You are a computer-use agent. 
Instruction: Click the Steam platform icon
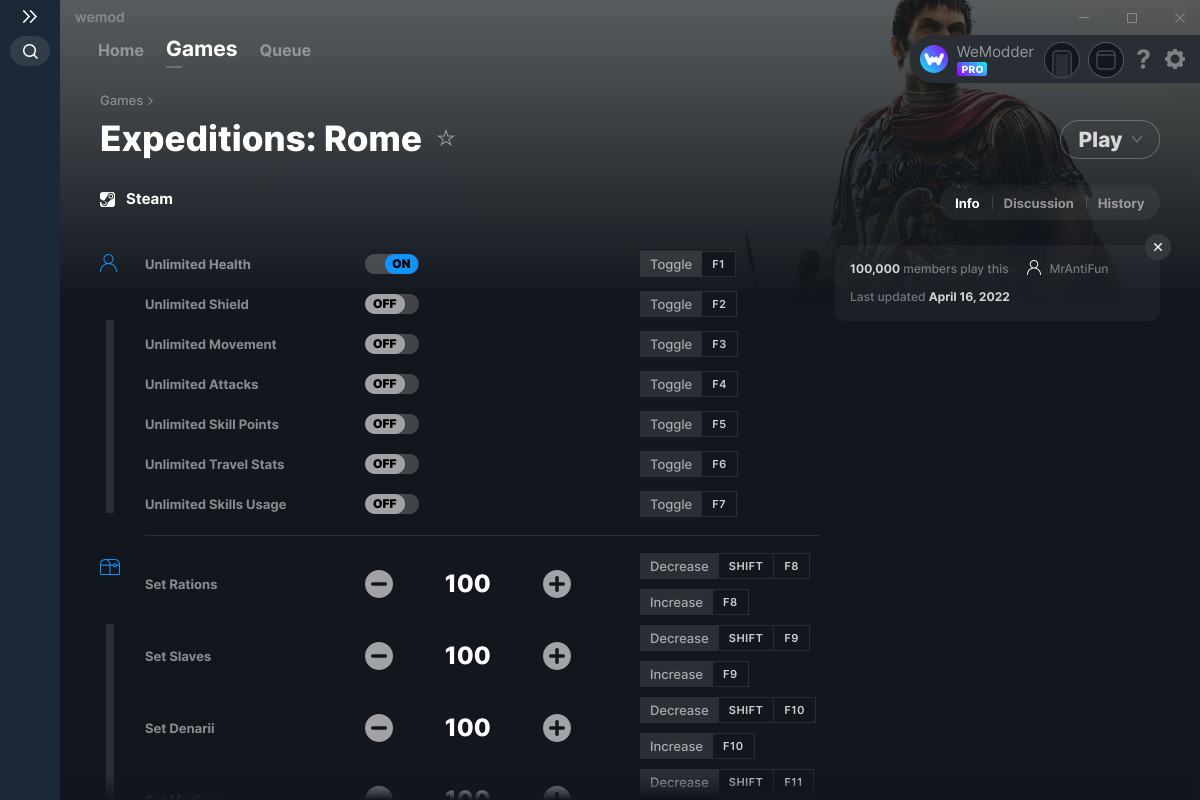[107, 198]
